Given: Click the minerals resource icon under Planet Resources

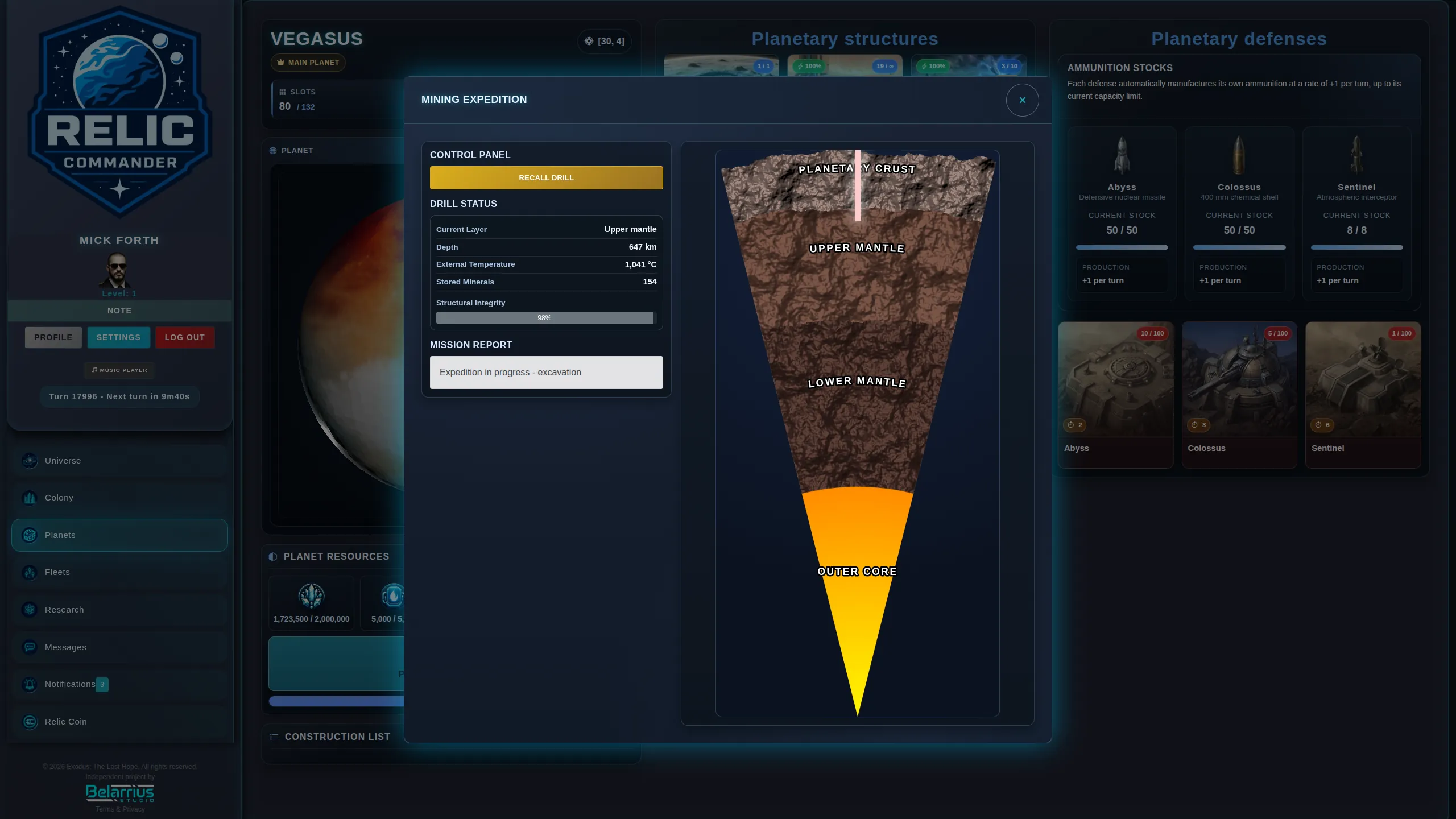Looking at the screenshot, I should (x=311, y=597).
